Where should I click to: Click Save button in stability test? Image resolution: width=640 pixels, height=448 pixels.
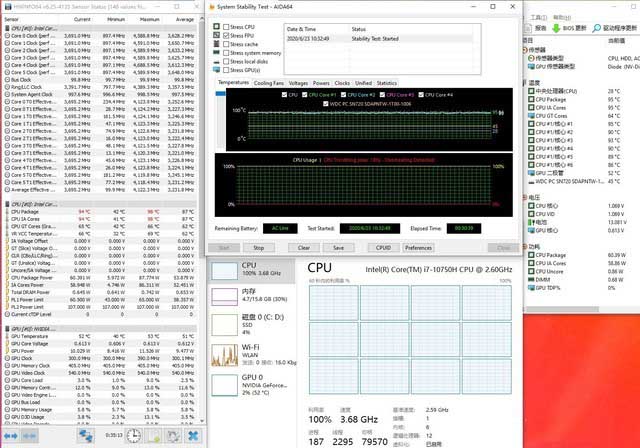pos(338,248)
